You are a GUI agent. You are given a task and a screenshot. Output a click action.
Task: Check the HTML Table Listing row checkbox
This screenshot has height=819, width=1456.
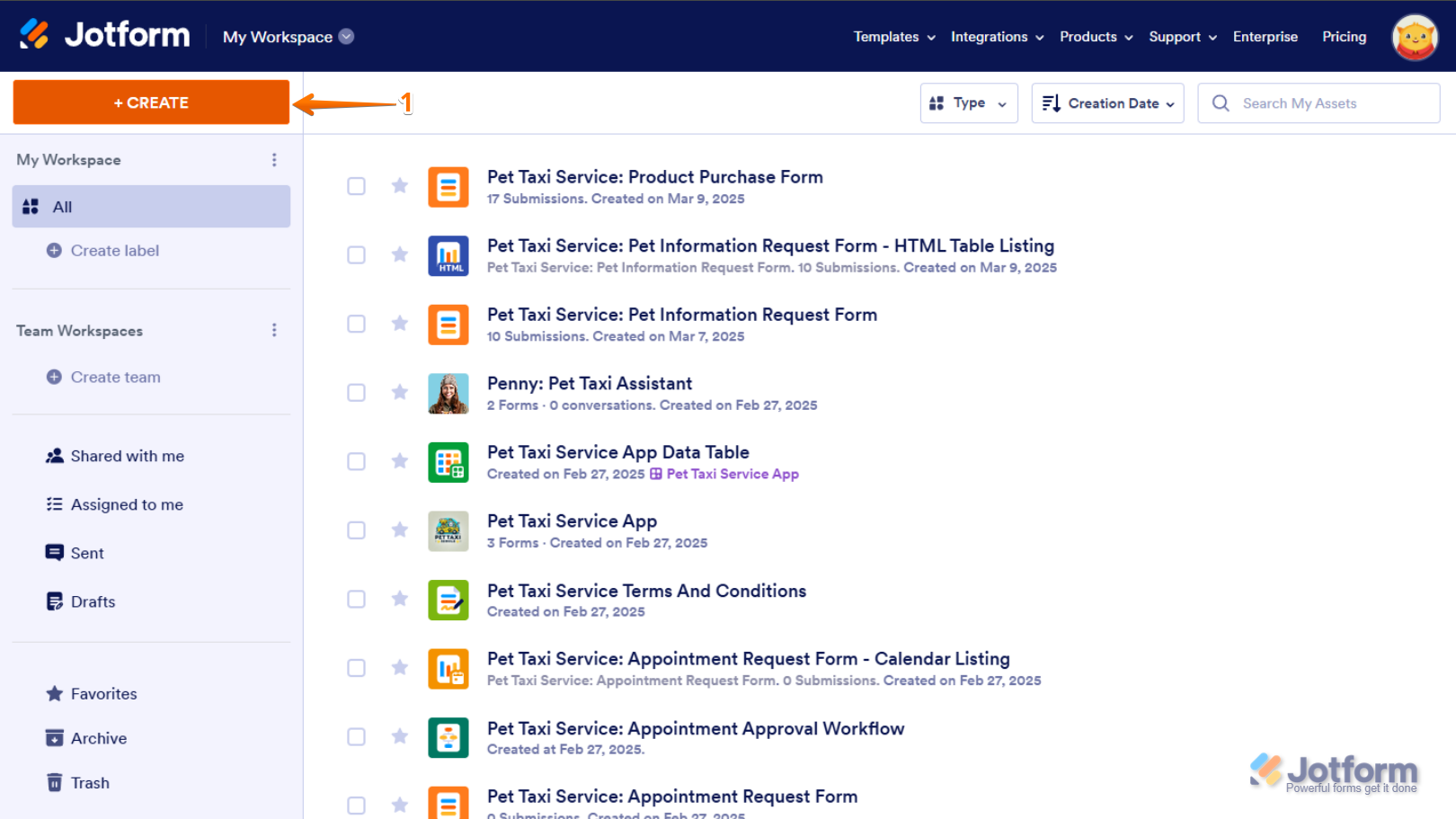357,255
